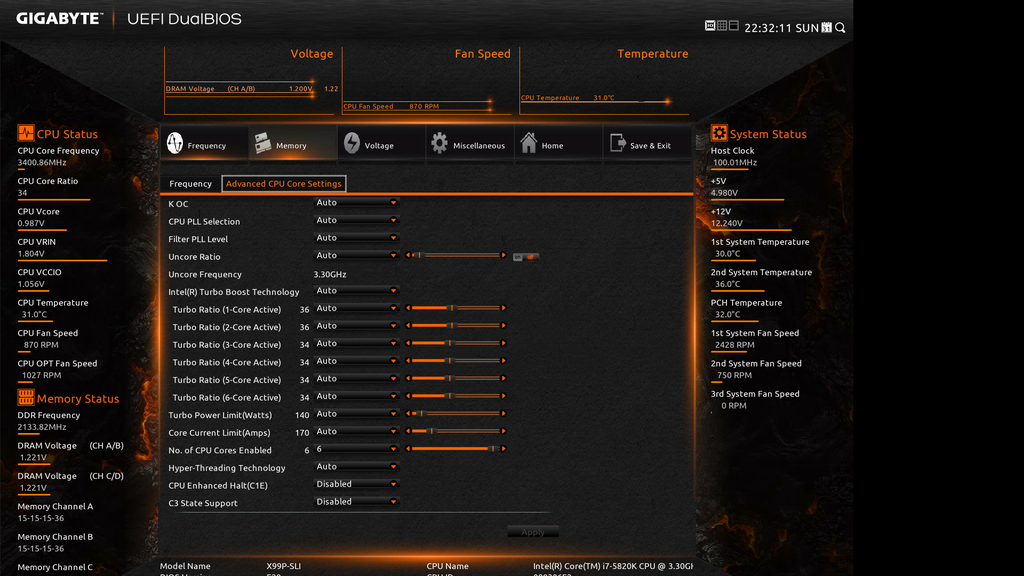Open the Save & Exit tab label

[x=650, y=146]
